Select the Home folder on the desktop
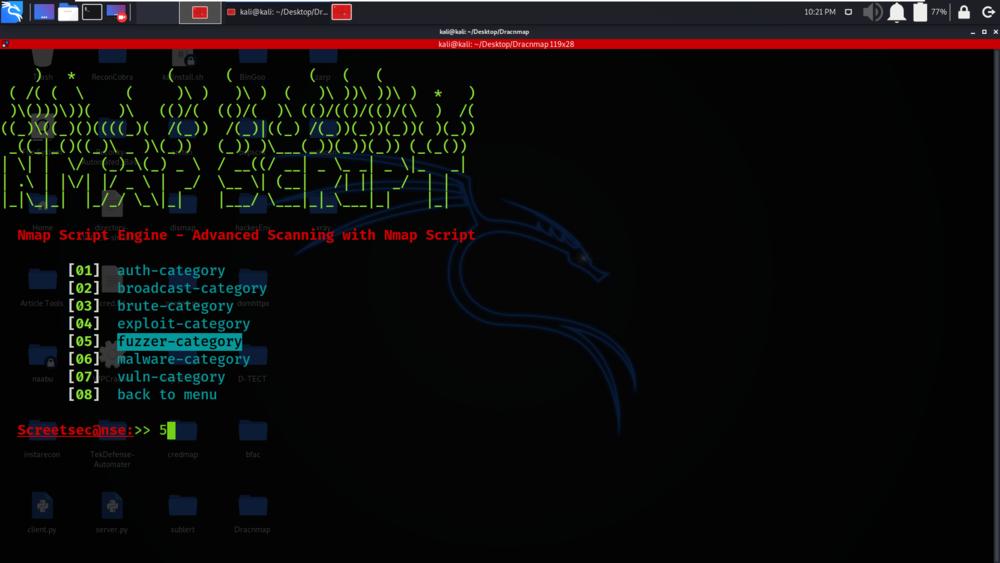This screenshot has width=1000, height=563. click(42, 212)
